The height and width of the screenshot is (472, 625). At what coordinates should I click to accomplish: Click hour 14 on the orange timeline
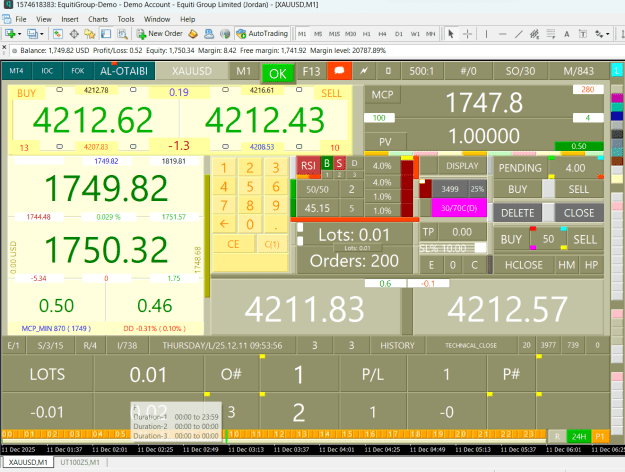click(x=324, y=434)
